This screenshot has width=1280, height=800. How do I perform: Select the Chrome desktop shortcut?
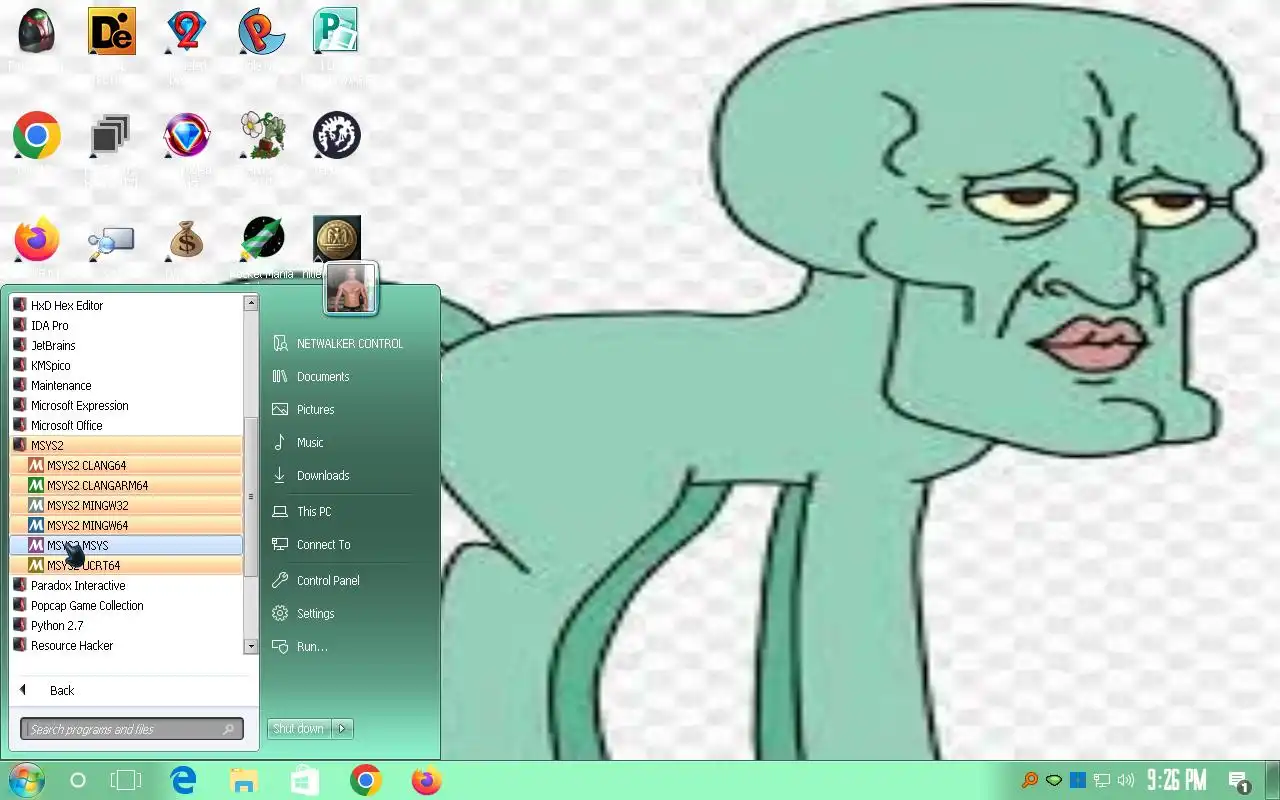[37, 135]
